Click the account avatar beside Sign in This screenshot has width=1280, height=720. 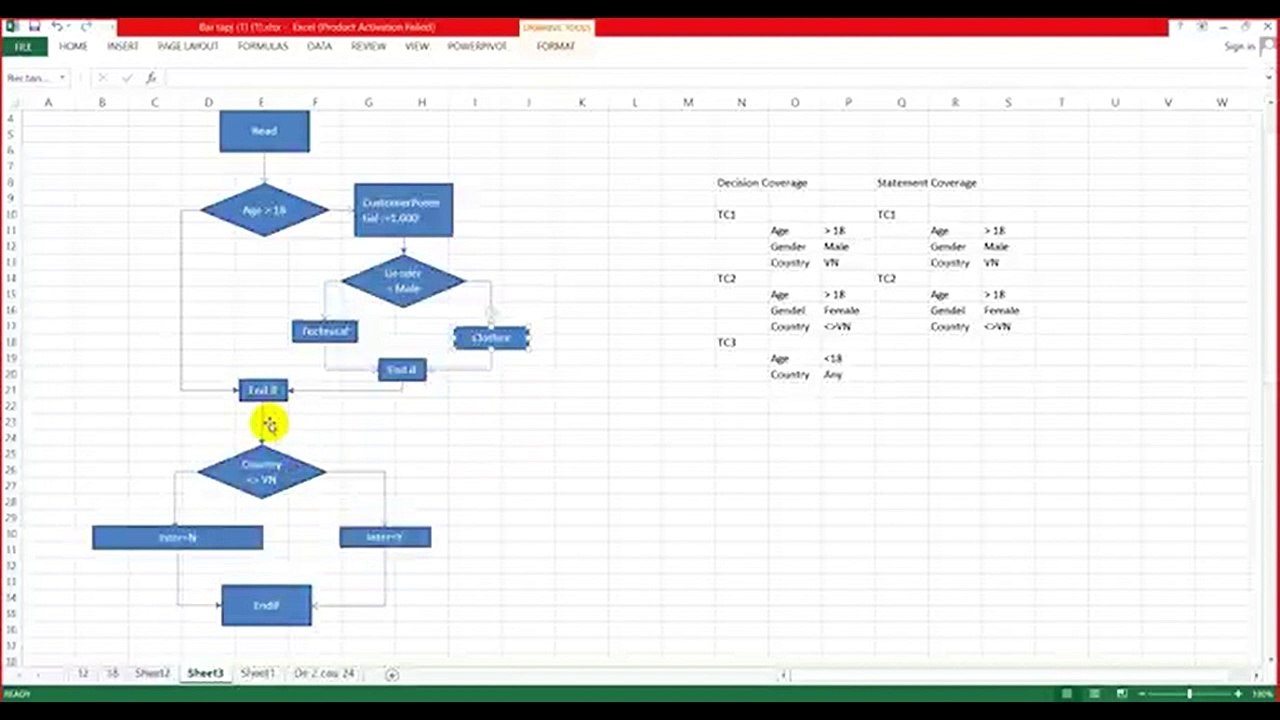coord(1265,46)
